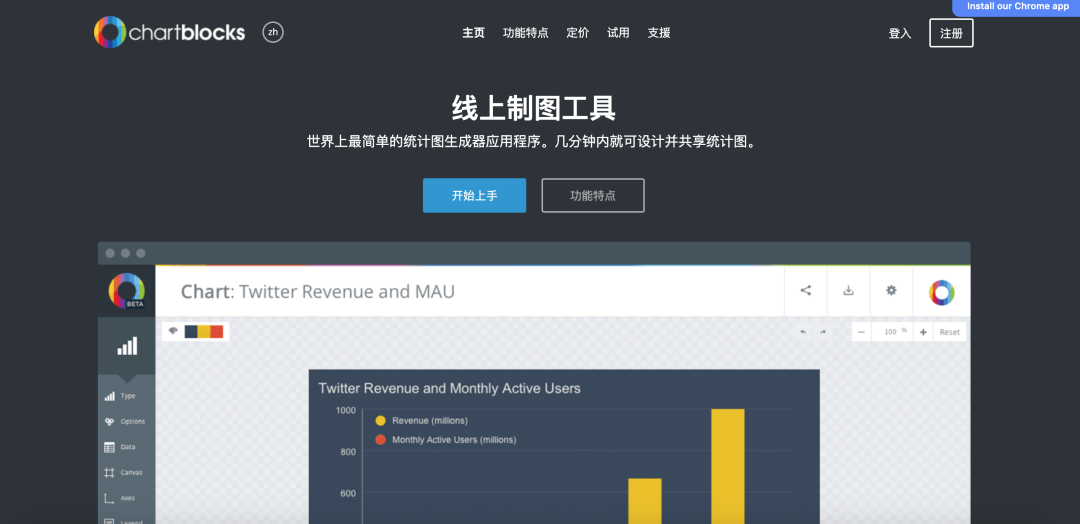
Task: Select the large bar chart icon in the sidebar
Action: tap(127, 346)
